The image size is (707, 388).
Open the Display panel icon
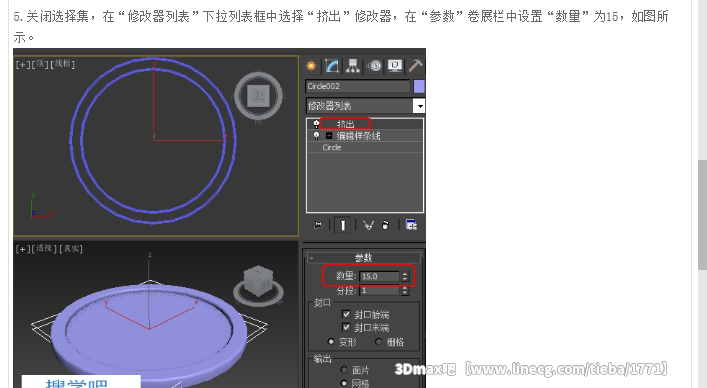[x=395, y=66]
